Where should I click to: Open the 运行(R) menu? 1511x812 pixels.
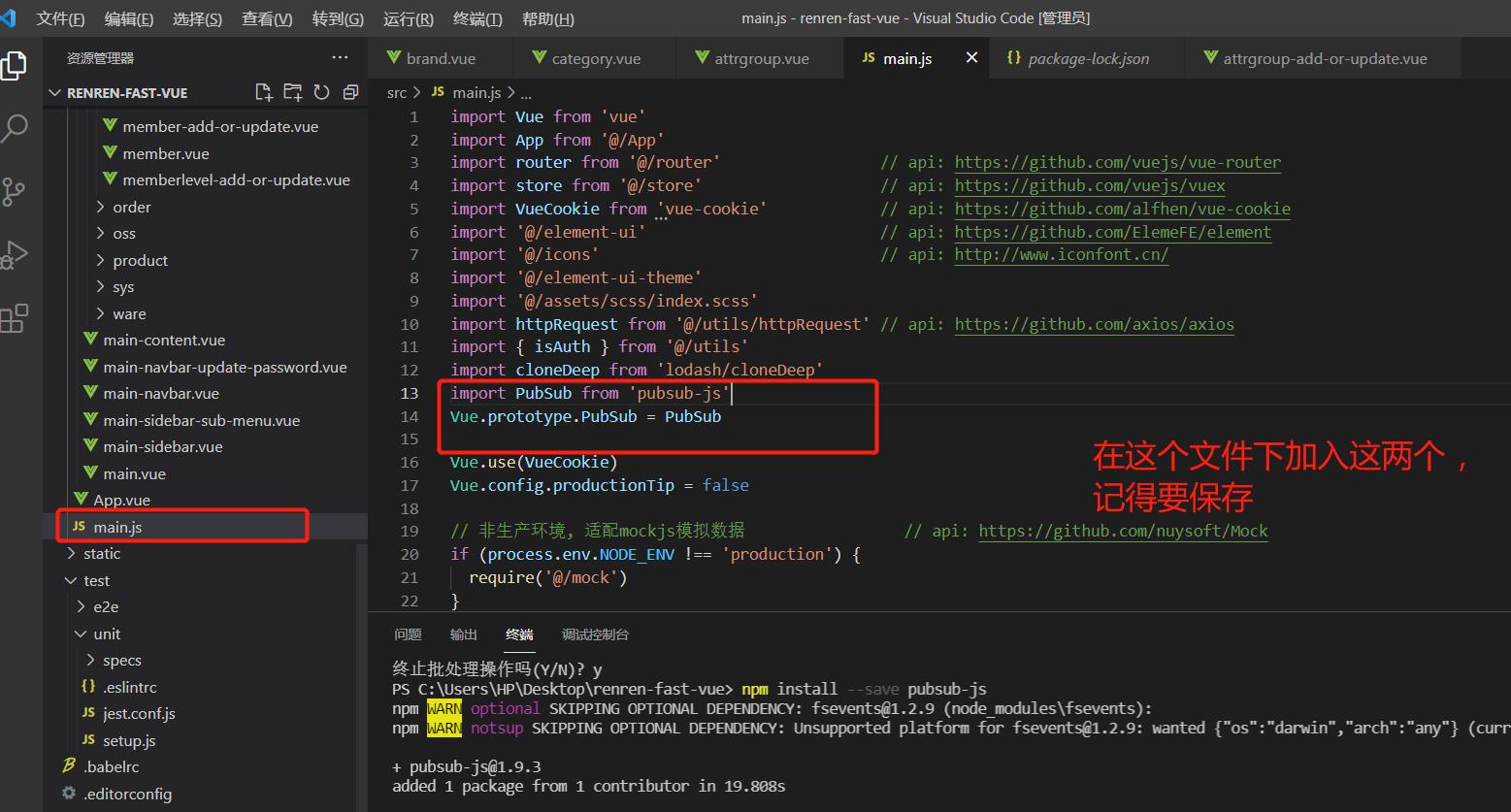(409, 18)
